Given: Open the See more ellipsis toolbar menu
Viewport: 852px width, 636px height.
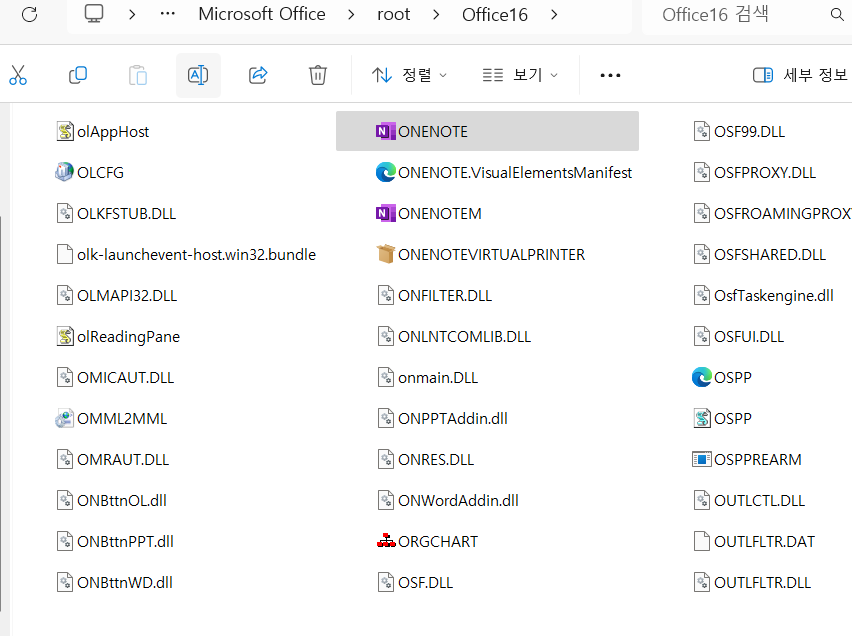Looking at the screenshot, I should 610,75.
